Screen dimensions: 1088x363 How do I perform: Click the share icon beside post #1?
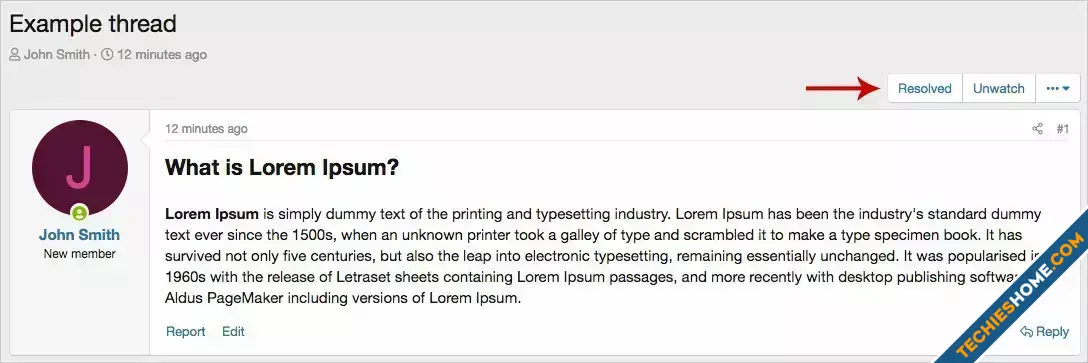click(1037, 128)
